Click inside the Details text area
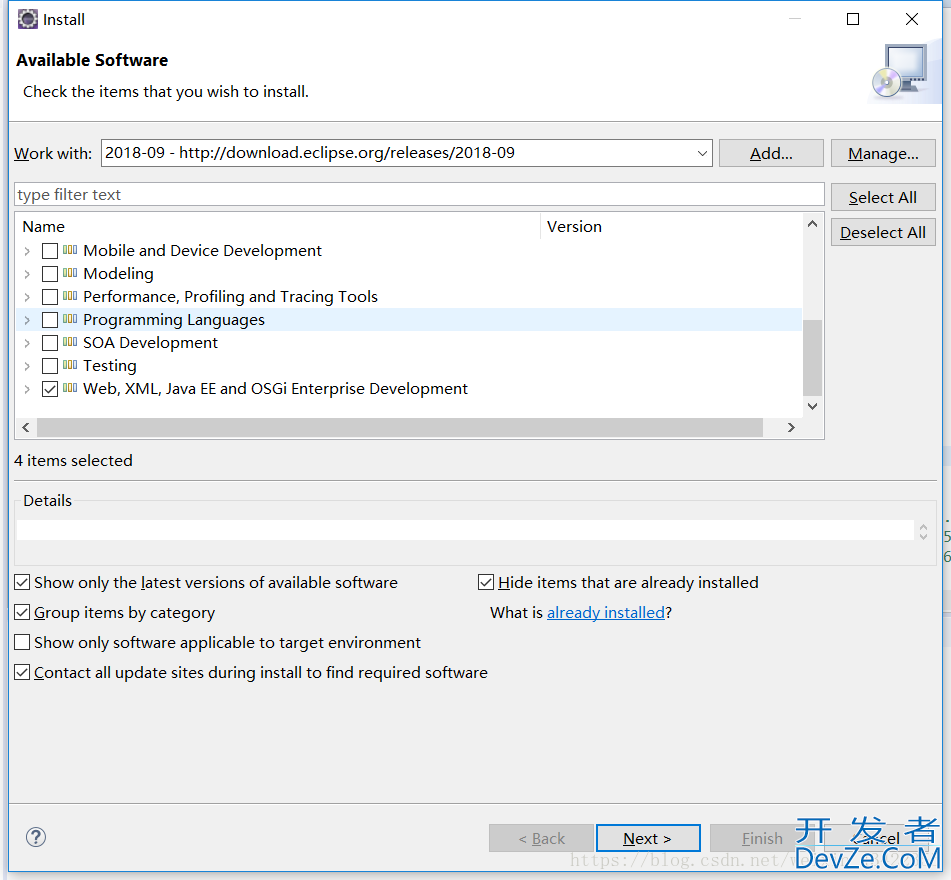Image resolution: width=951 pixels, height=880 pixels. click(465, 530)
